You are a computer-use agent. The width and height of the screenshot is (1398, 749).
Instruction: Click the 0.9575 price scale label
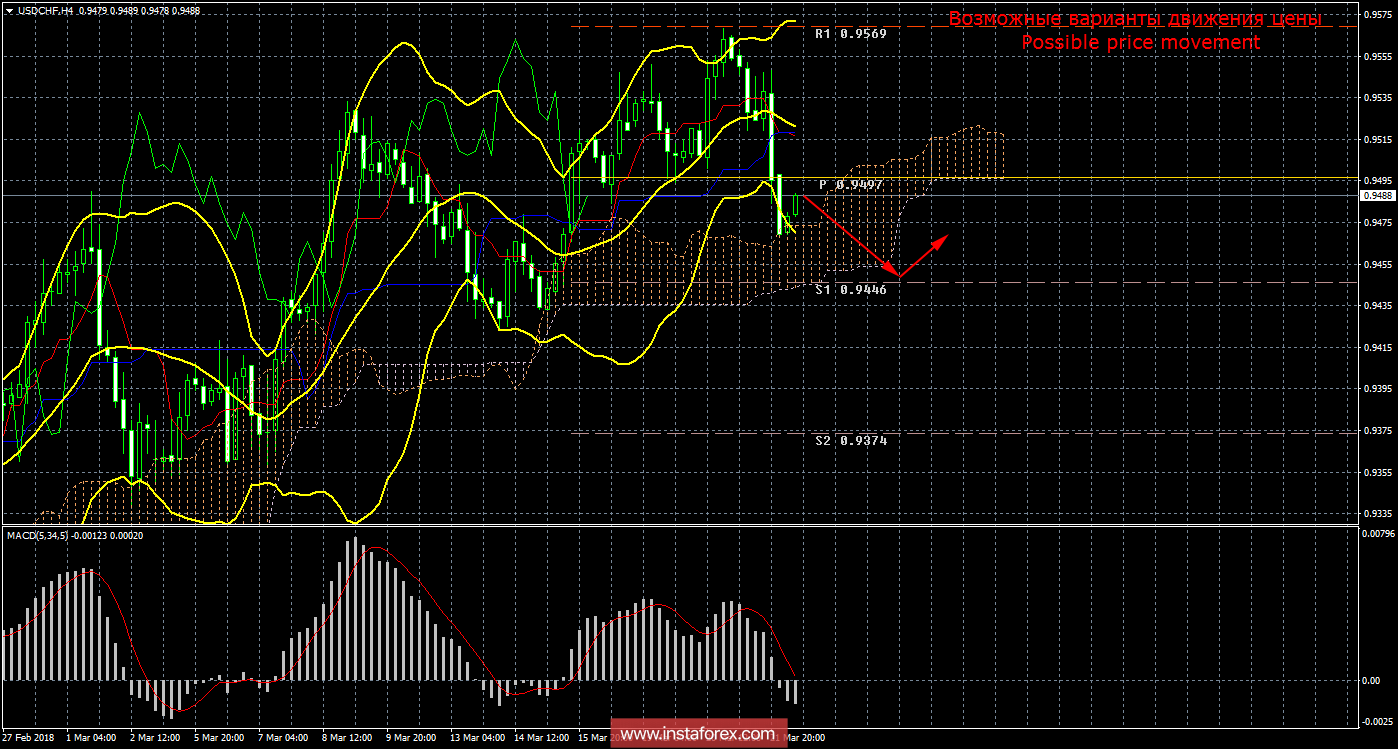1375,15
